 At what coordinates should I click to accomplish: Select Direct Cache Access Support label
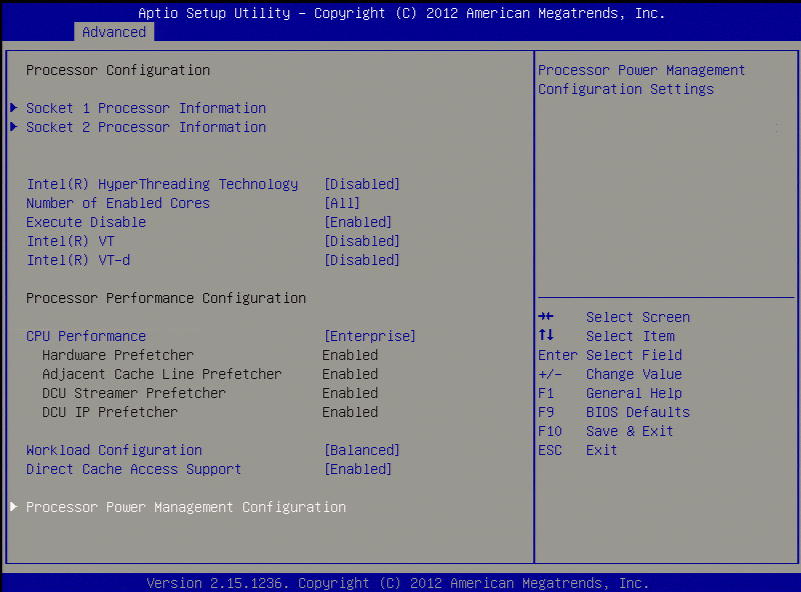(133, 469)
